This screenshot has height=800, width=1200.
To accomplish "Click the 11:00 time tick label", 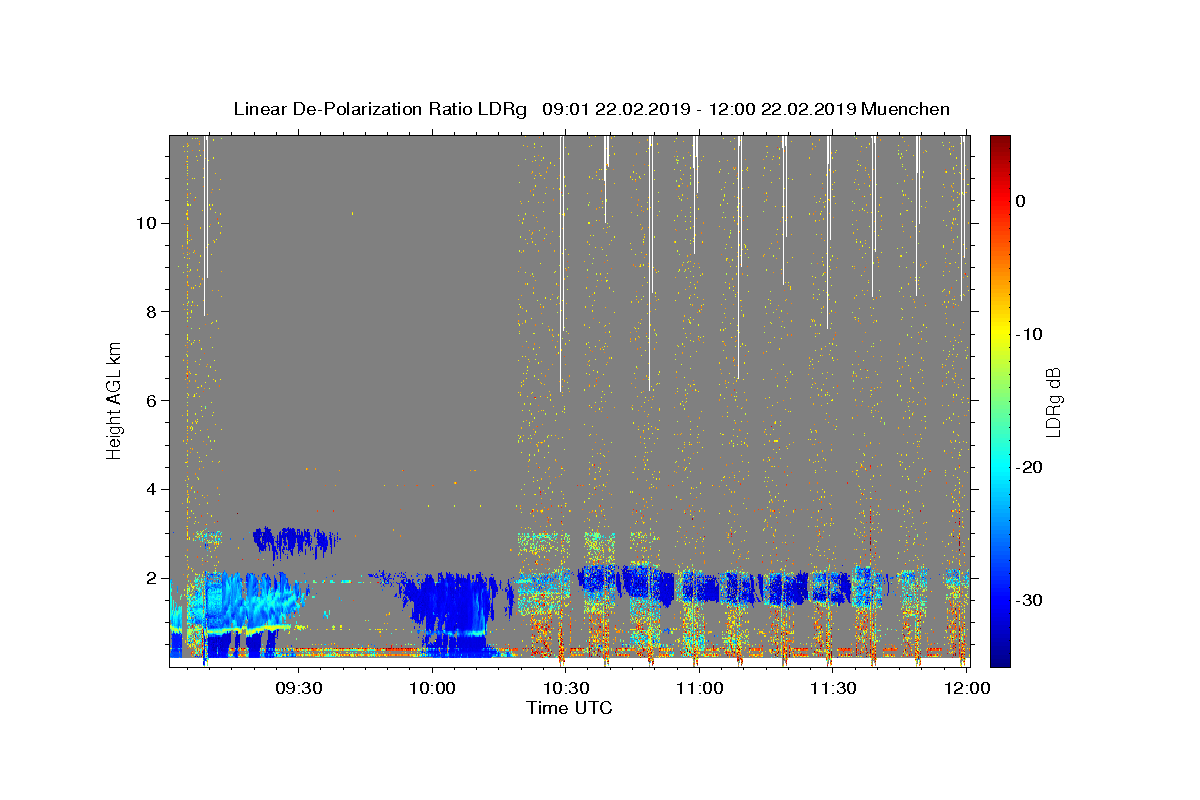I will [x=699, y=689].
